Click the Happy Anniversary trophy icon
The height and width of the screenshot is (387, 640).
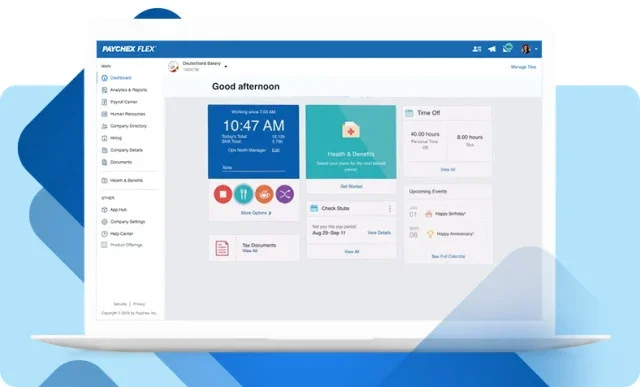430,234
